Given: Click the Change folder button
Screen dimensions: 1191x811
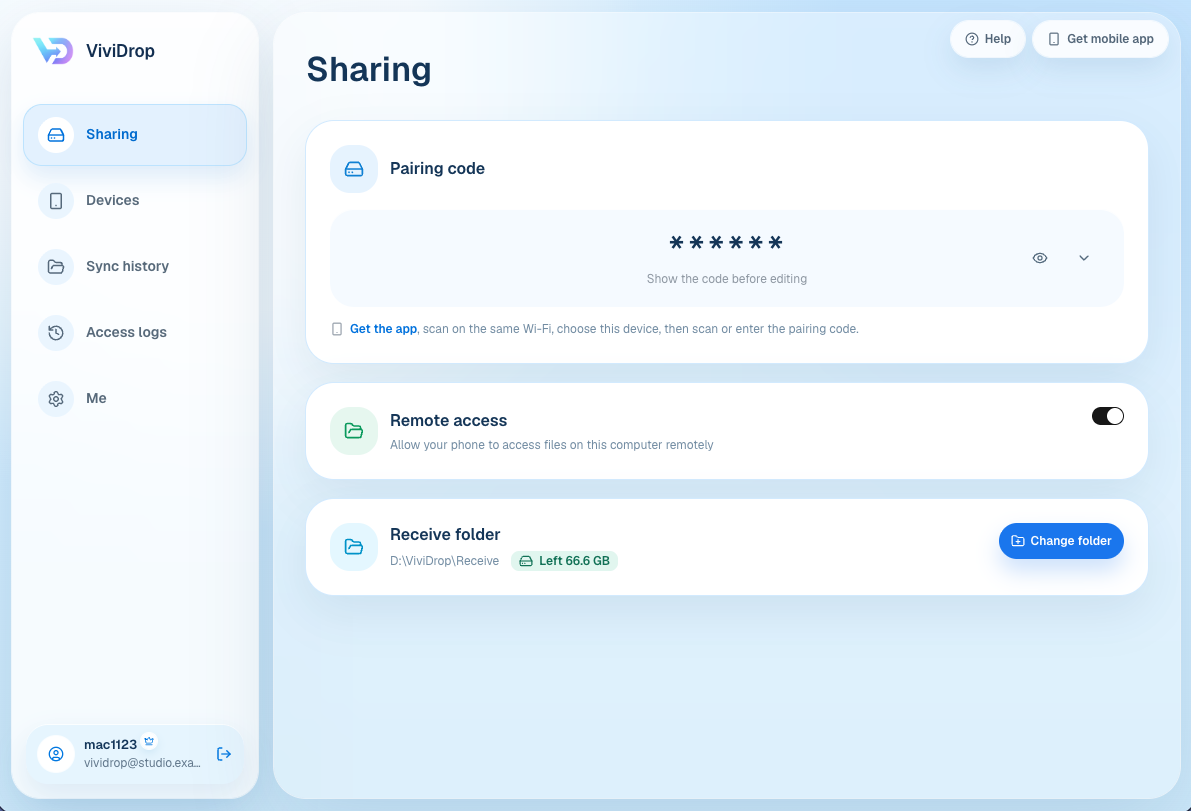Looking at the screenshot, I should tap(1061, 541).
